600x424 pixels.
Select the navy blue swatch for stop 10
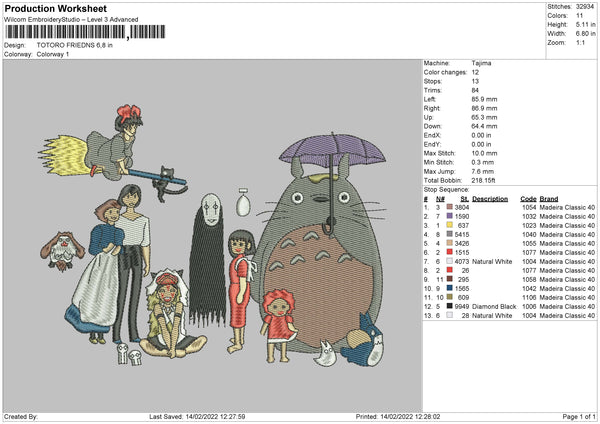(x=450, y=288)
